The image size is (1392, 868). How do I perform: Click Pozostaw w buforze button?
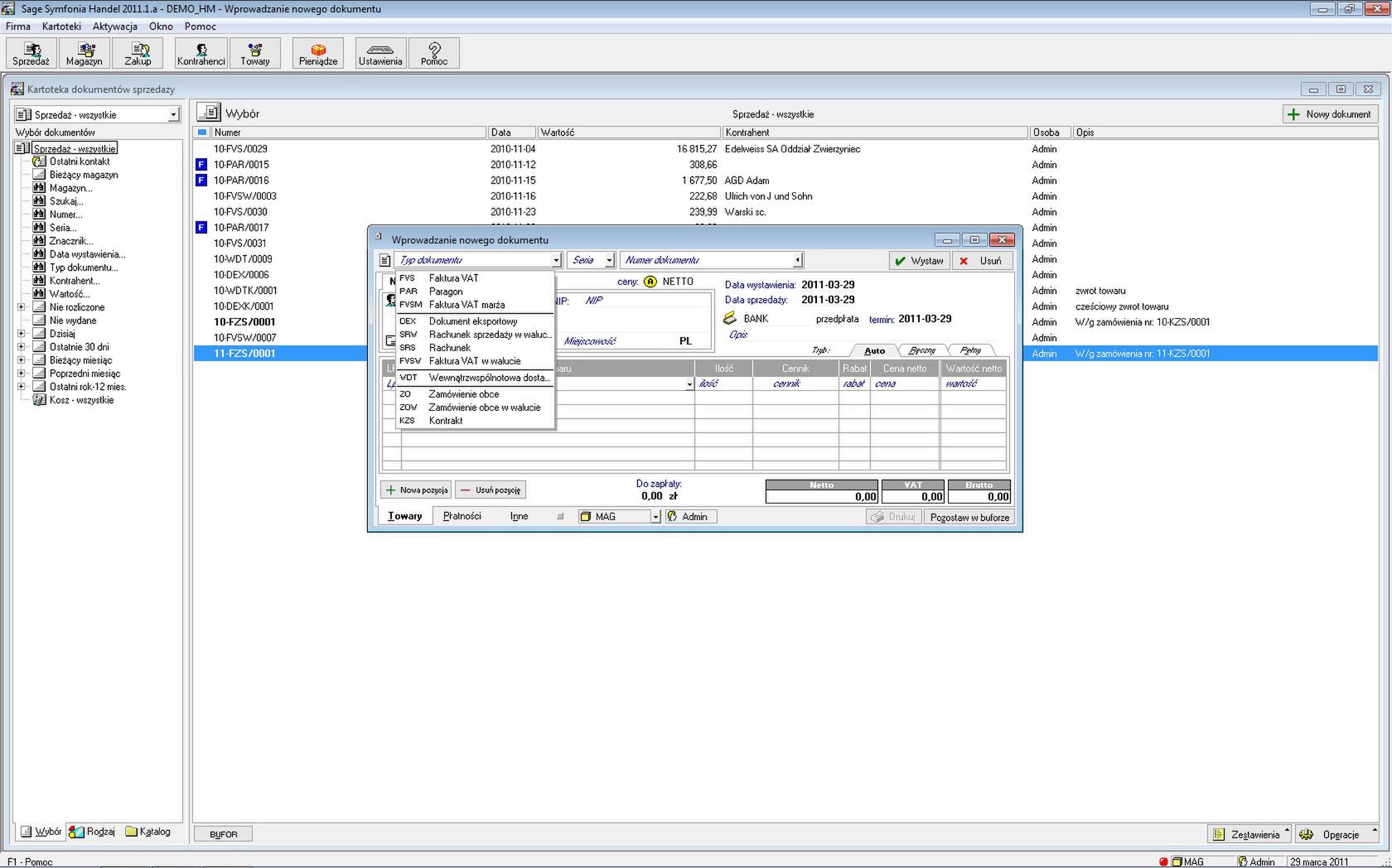point(969,517)
